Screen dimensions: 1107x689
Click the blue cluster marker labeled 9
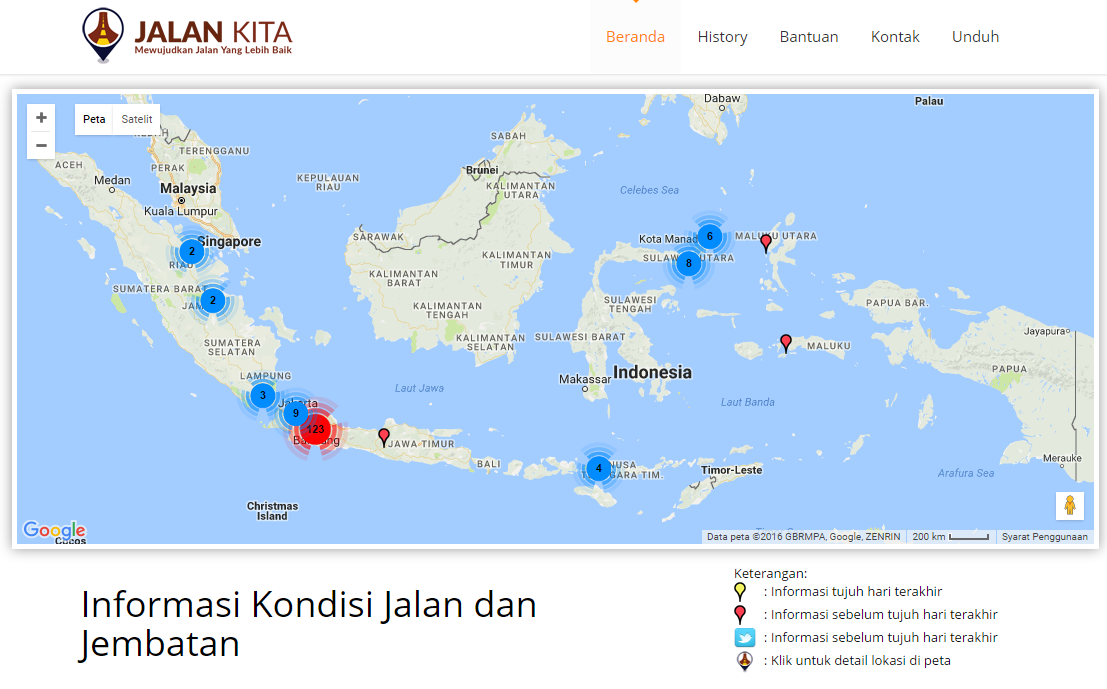tap(295, 413)
